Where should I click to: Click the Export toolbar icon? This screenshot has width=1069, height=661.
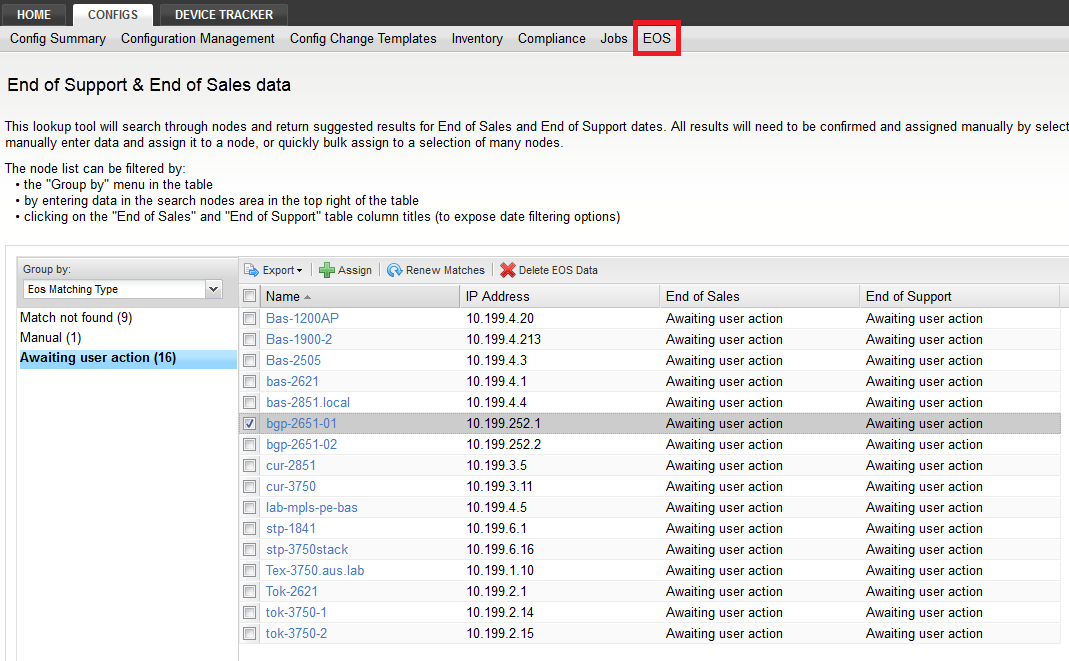252,271
